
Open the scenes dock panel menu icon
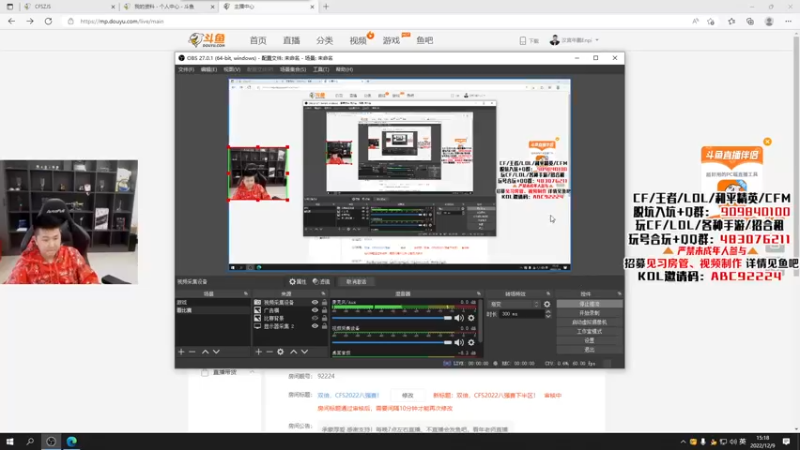tap(246, 294)
